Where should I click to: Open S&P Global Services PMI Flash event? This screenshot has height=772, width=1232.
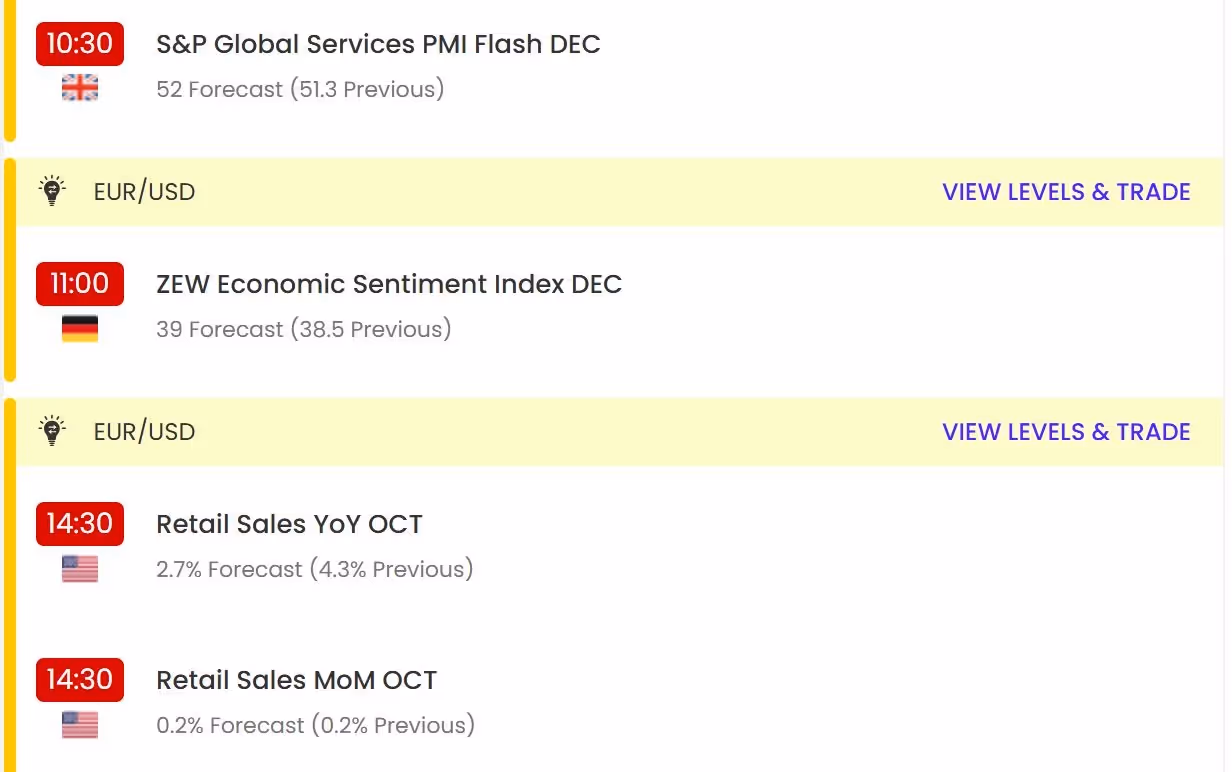tap(378, 44)
